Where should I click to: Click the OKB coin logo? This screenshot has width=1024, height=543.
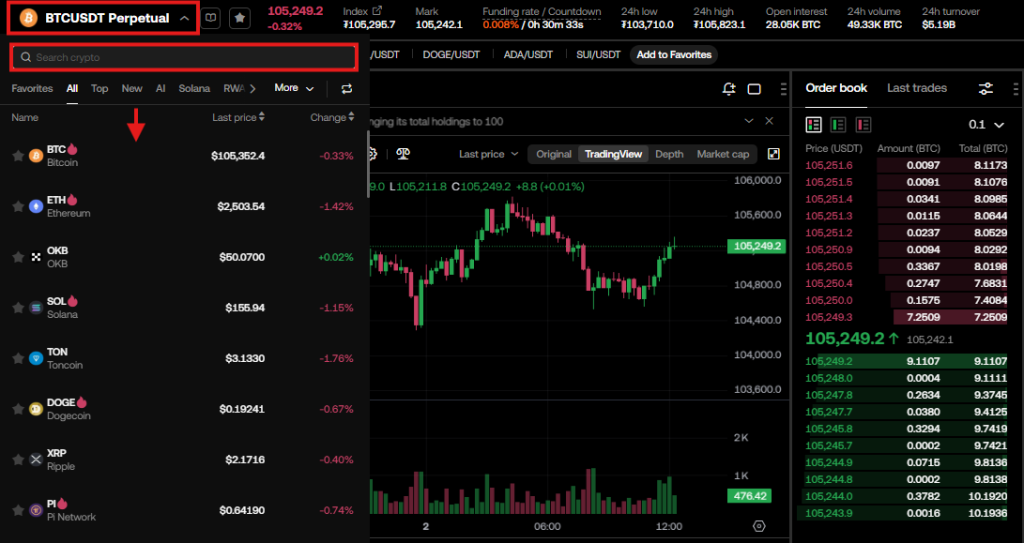pyautogui.click(x=36, y=257)
